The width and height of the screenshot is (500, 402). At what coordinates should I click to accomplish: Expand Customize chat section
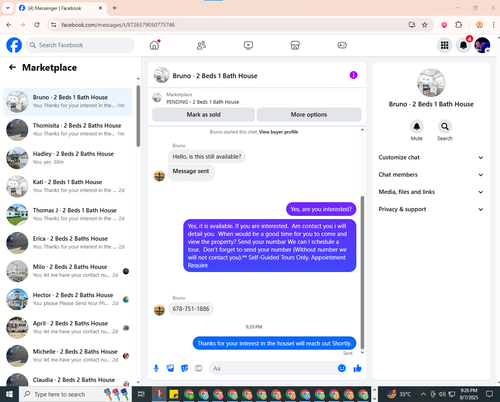[431, 157]
